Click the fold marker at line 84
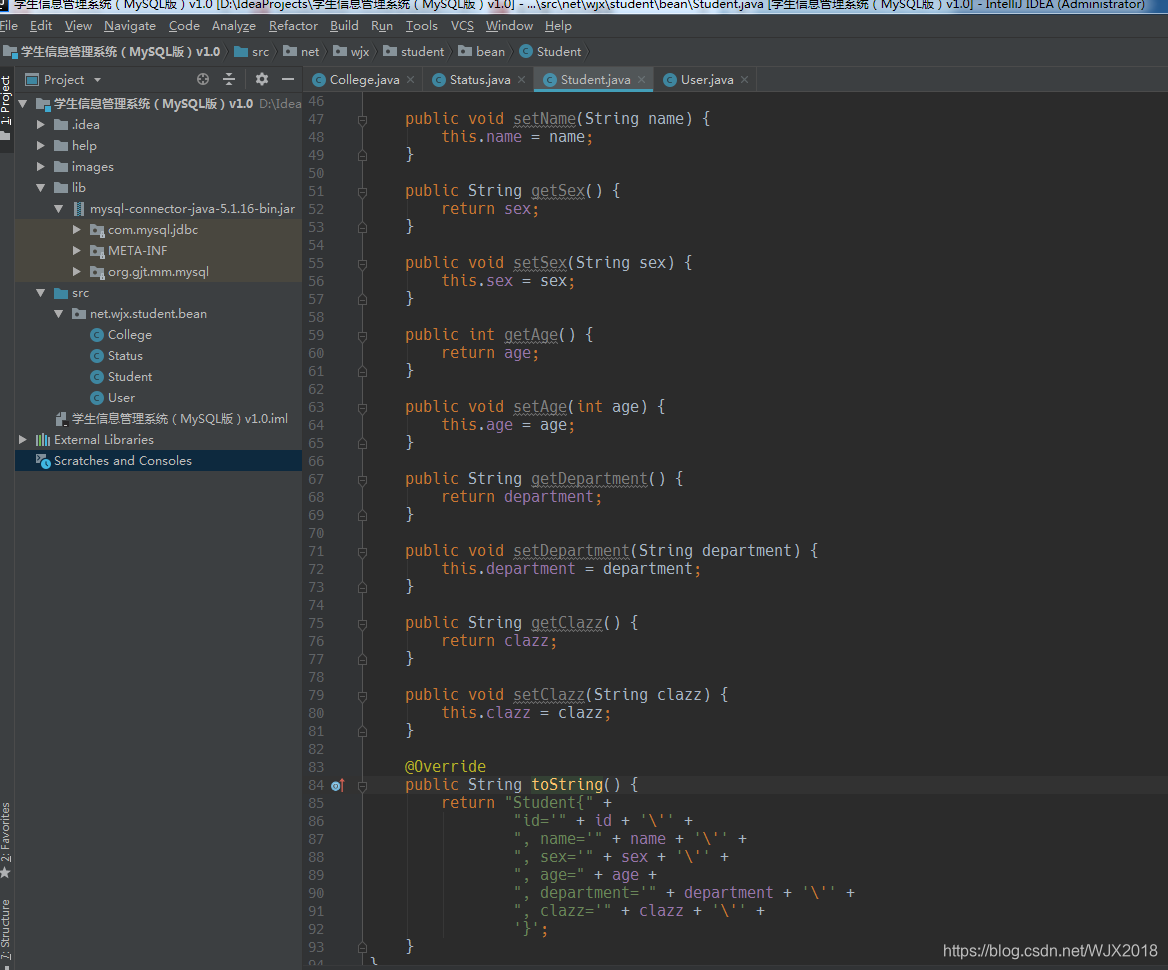The width and height of the screenshot is (1168, 970). [362, 786]
